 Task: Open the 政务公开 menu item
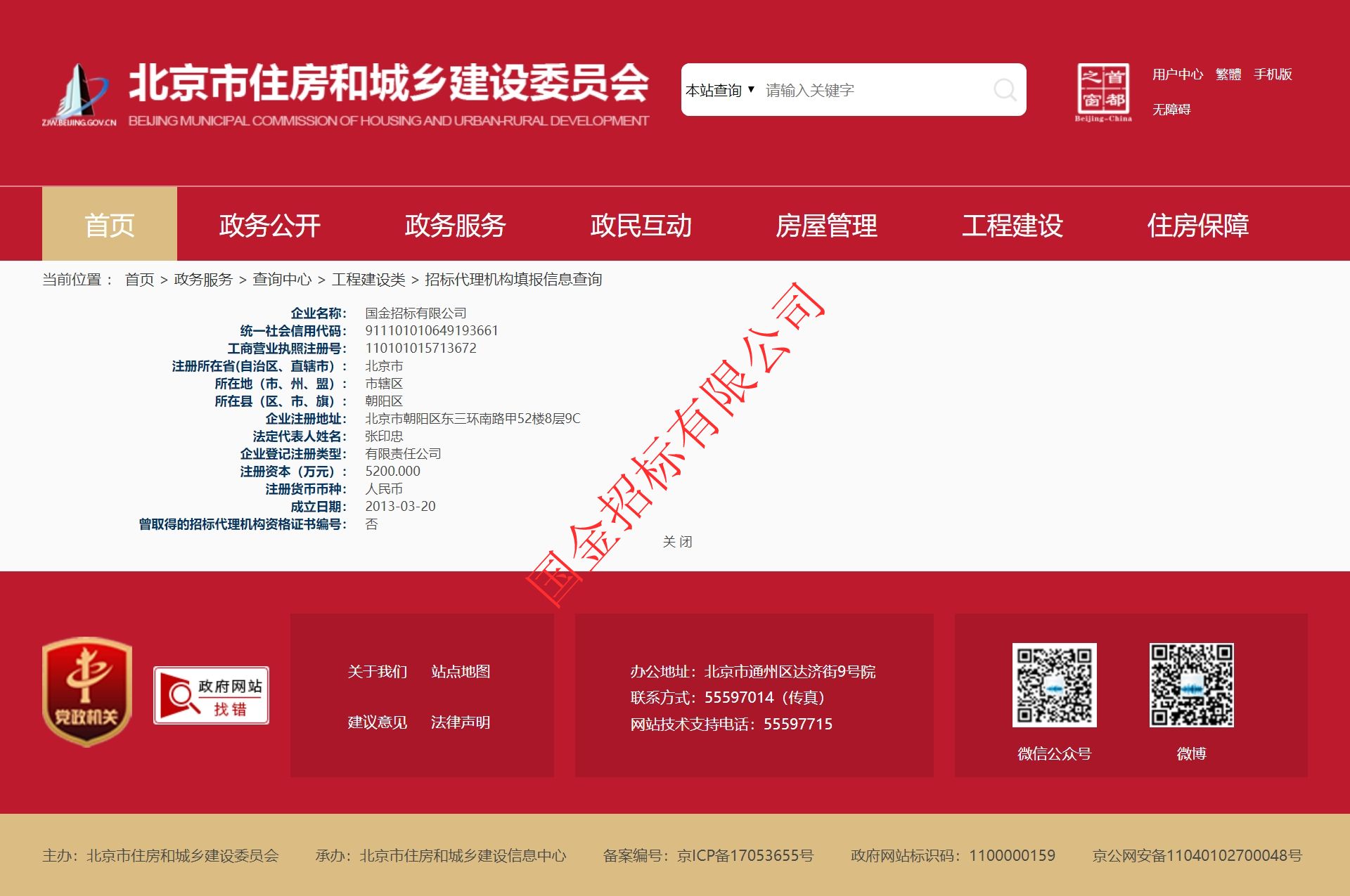pos(269,225)
